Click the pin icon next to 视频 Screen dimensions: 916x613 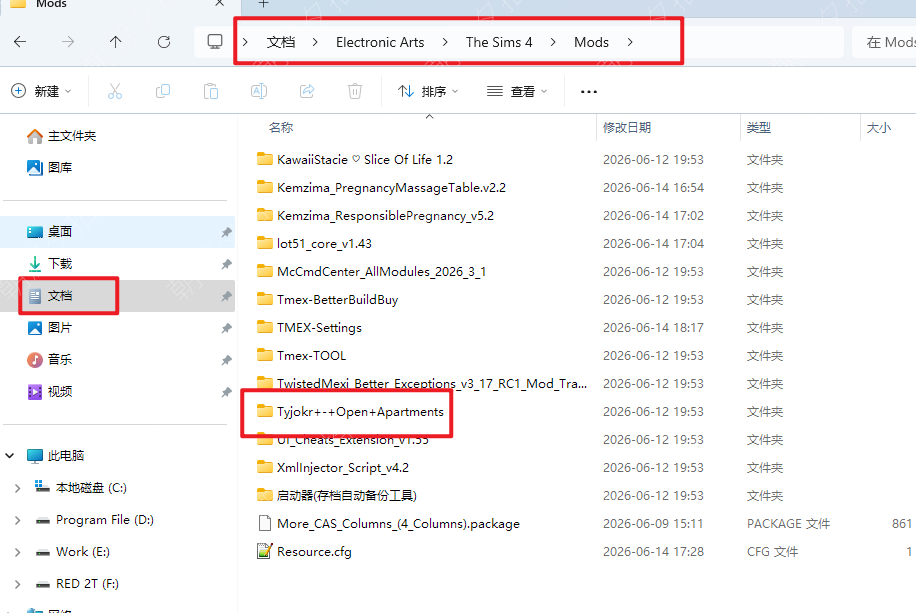(x=226, y=392)
